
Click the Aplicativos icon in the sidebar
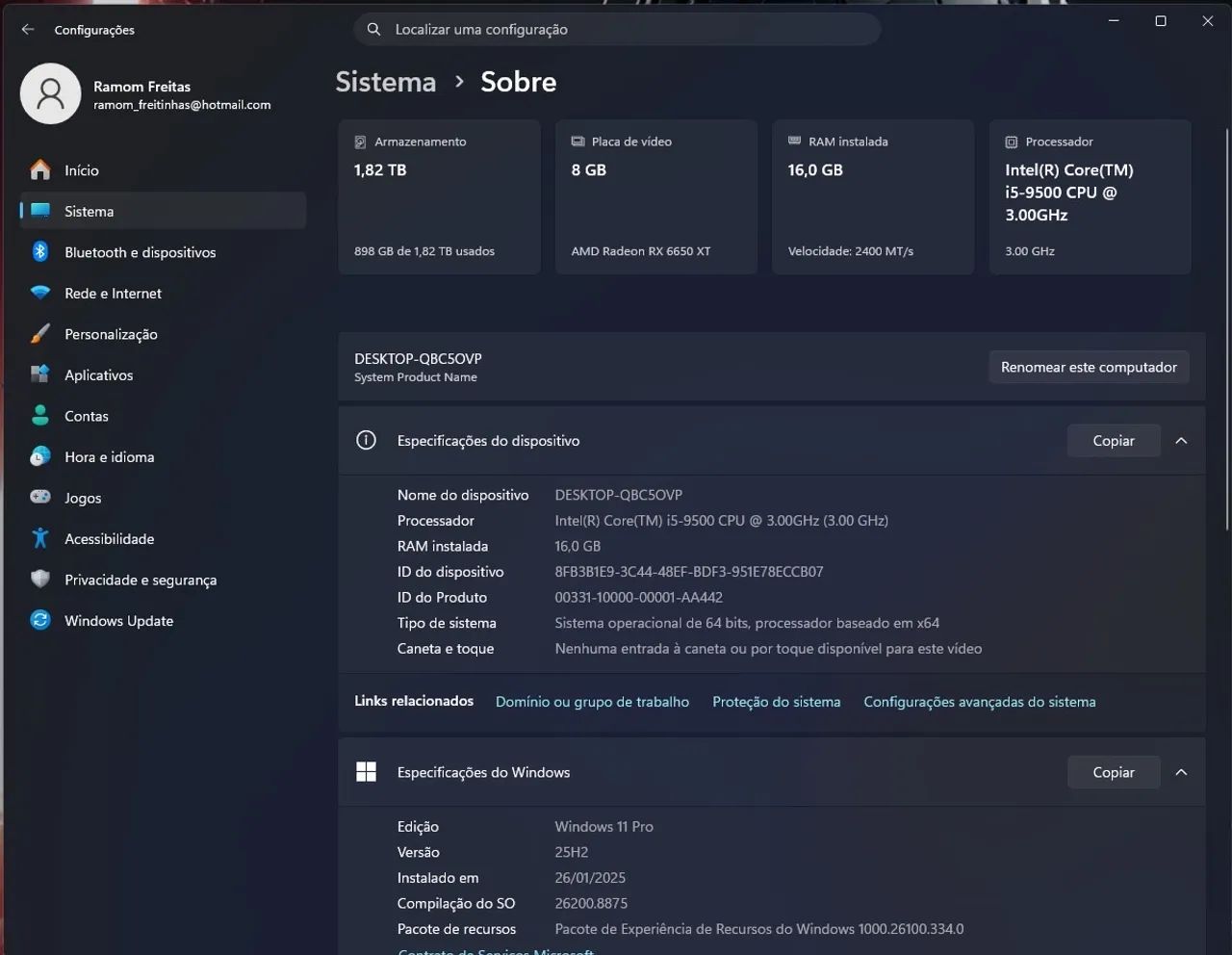40,374
